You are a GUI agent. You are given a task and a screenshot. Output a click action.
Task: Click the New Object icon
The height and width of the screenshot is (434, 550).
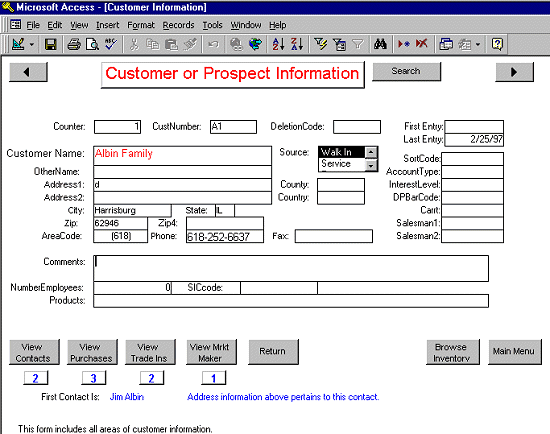tap(465, 45)
